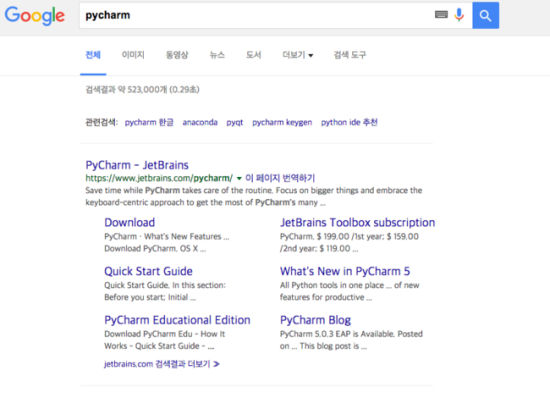Click snippet 'PyCharm · What's New Features'
The width and height of the screenshot is (550, 398).
[163, 237]
